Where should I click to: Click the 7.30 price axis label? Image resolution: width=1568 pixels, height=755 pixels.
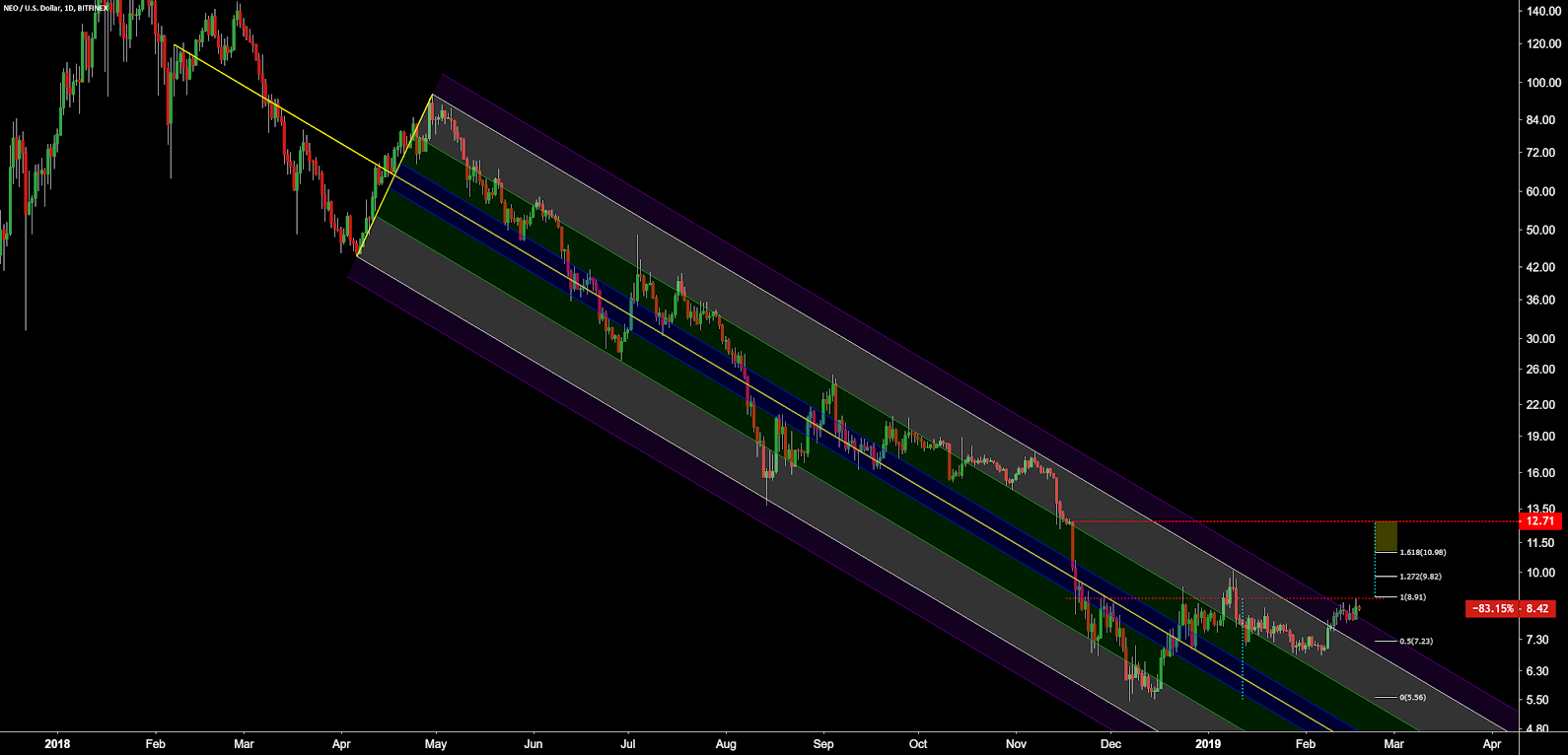[1538, 641]
